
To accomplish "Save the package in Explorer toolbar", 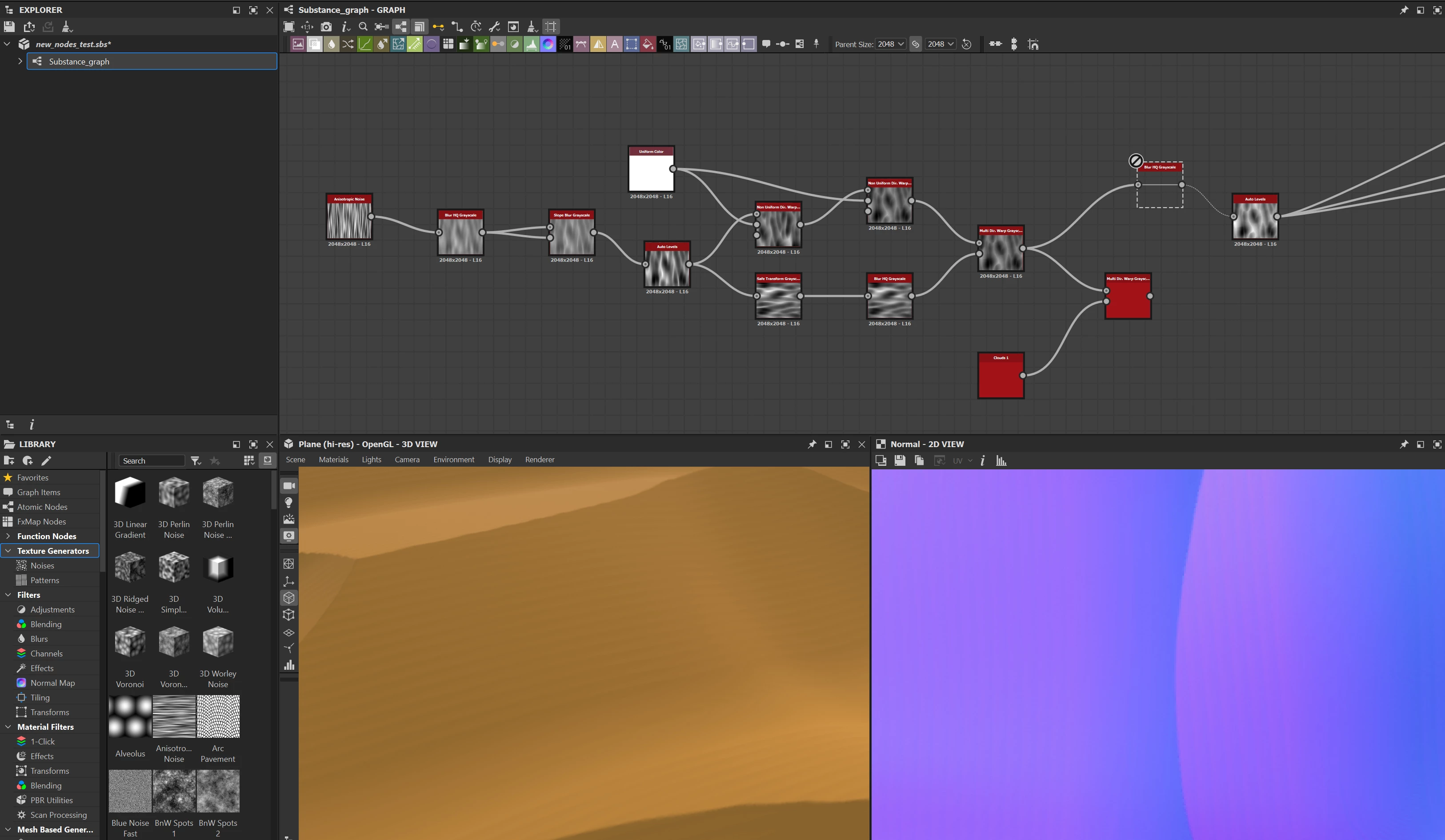I will [9, 26].
